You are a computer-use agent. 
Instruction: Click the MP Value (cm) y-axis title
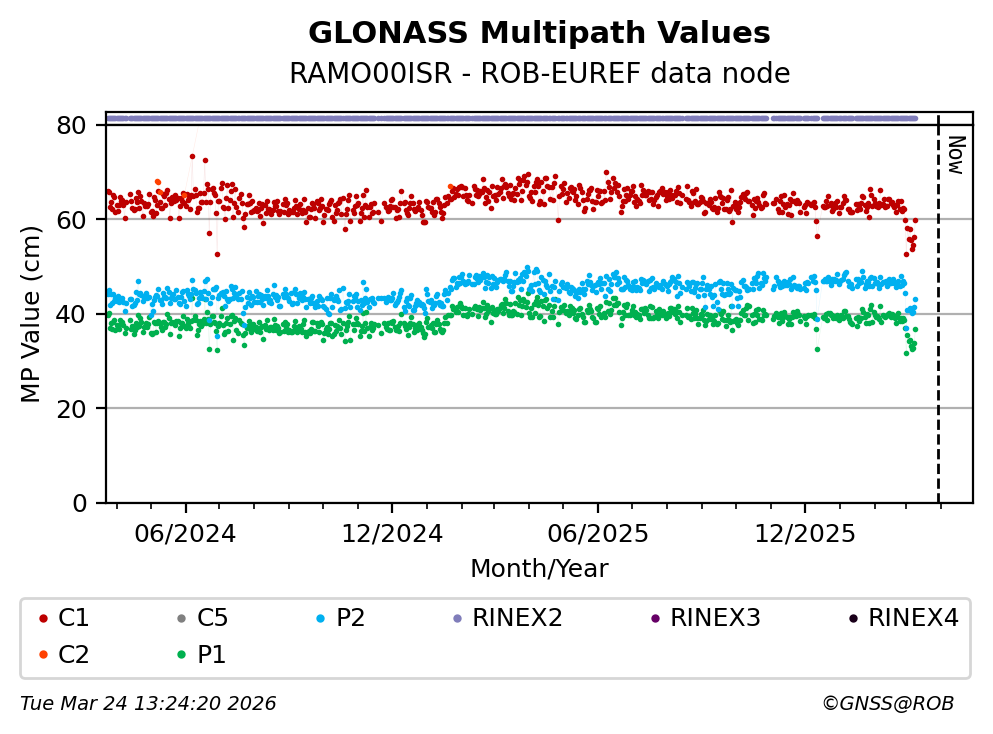coord(32,313)
